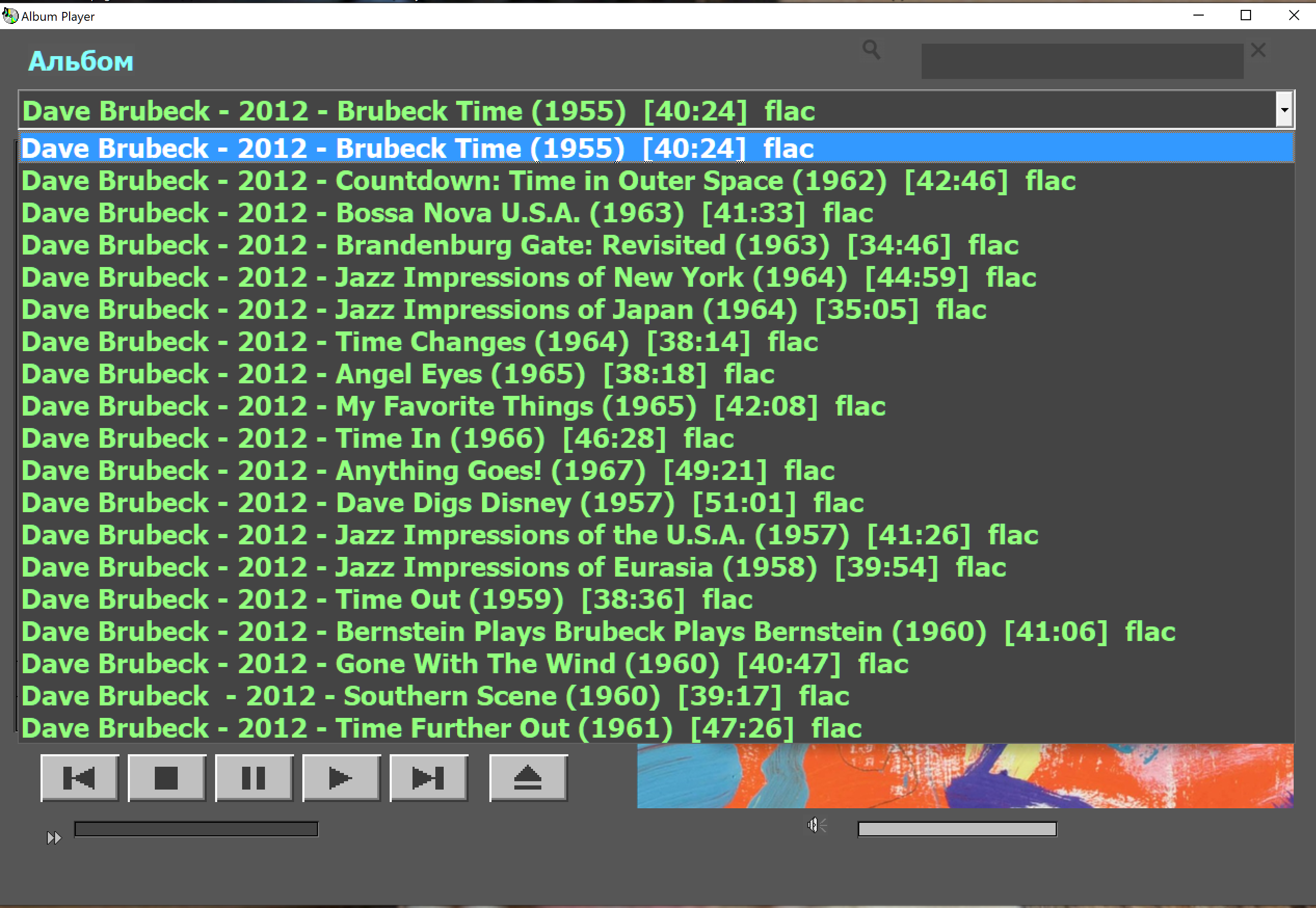Click the fast-forward icon beside progress bar

coord(54,837)
